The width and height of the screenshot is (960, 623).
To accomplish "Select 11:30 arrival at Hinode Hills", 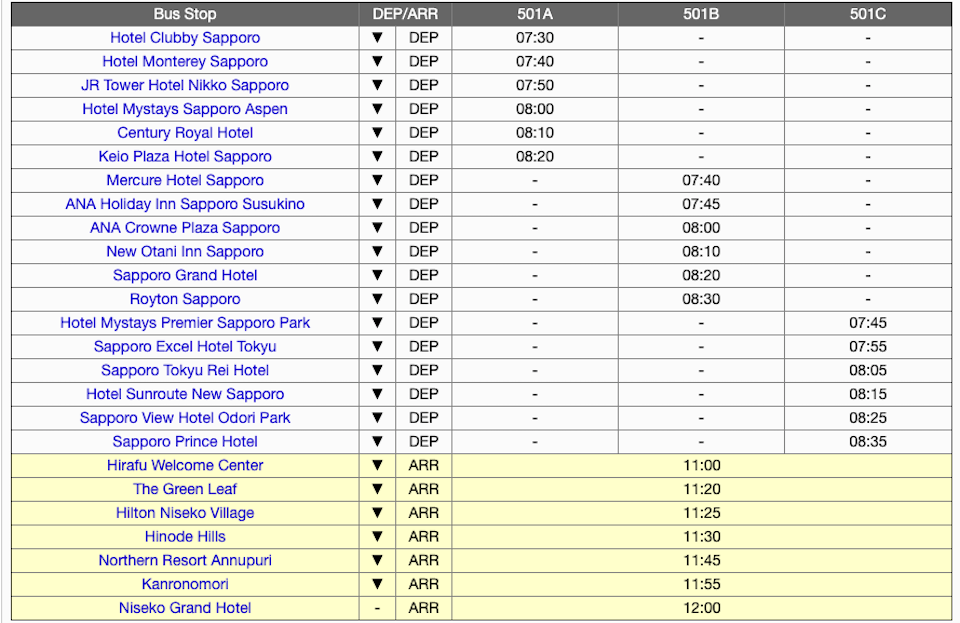I will click(702, 537).
